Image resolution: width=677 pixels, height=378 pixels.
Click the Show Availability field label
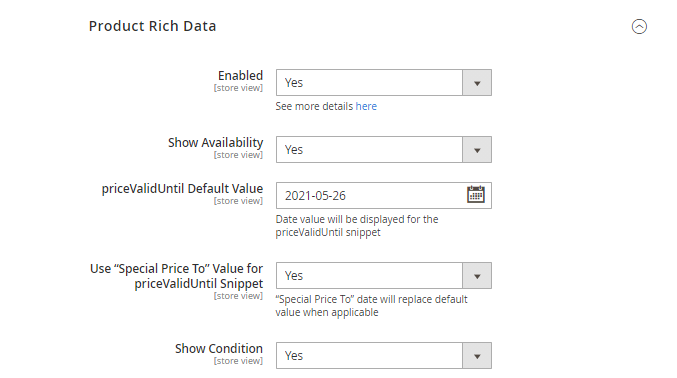[x=215, y=143]
